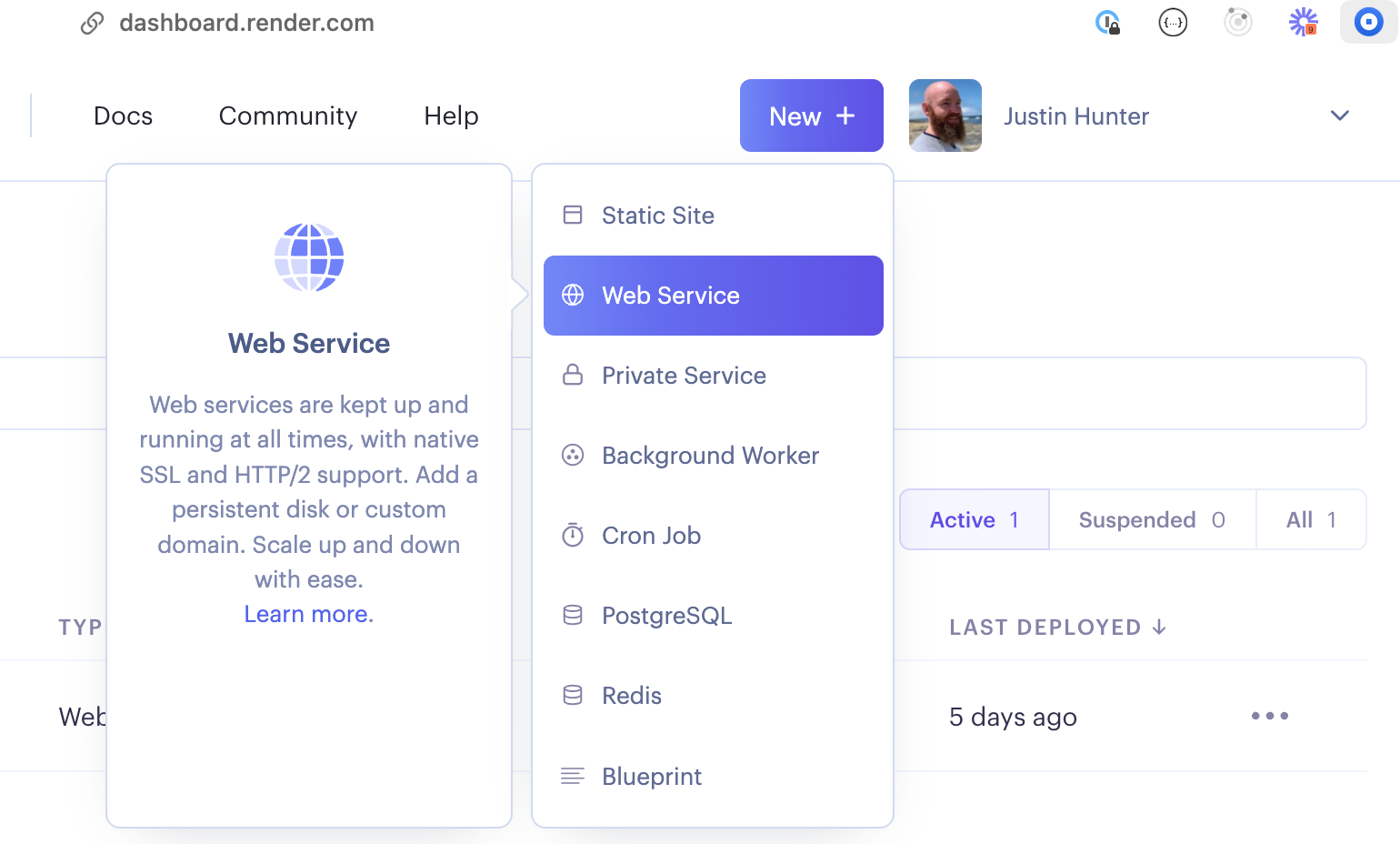Click the gray concentric-circle browser extension
Viewport: 1400px width, 844px height.
click(x=1238, y=22)
